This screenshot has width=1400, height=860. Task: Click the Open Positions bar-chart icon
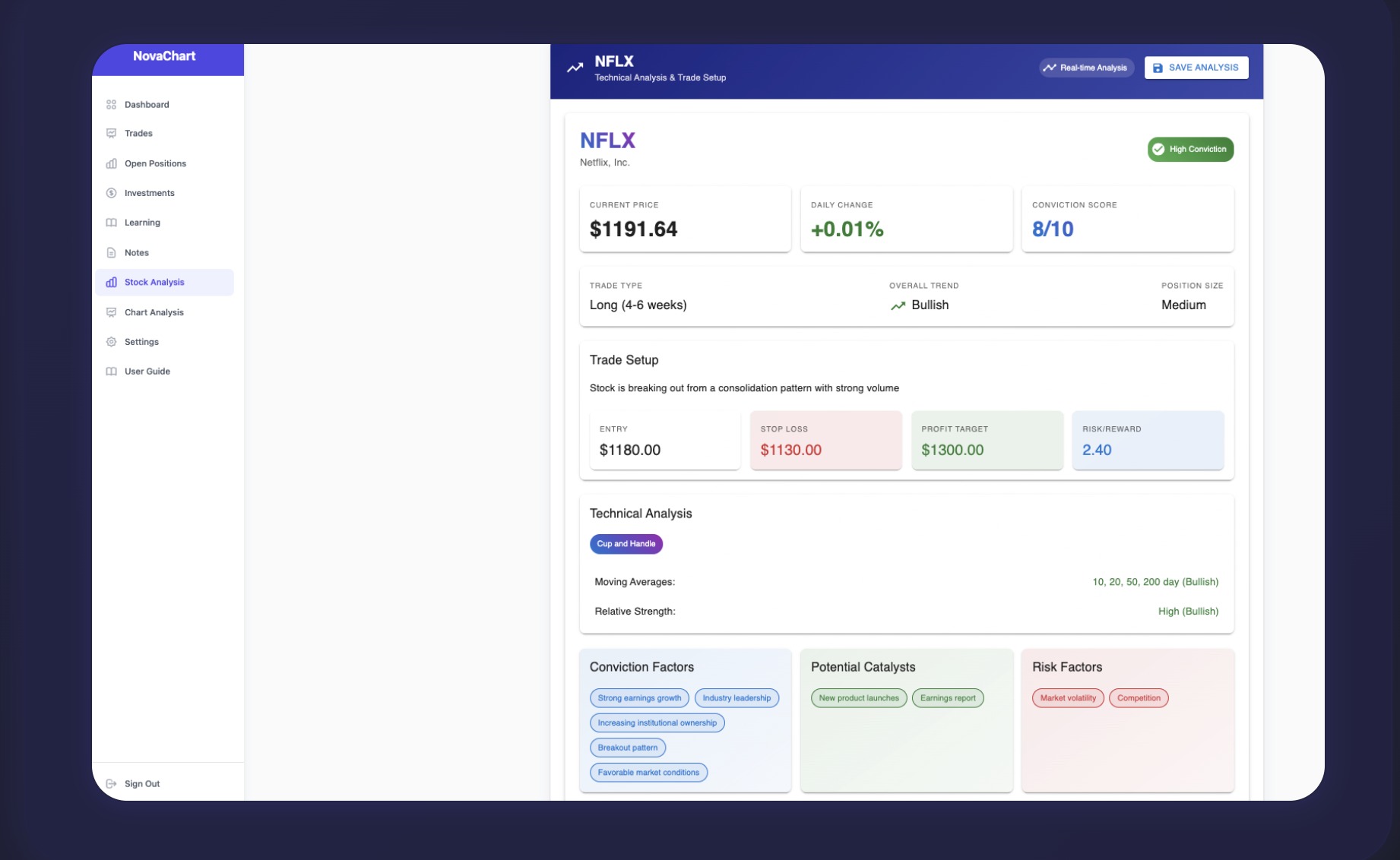(x=111, y=163)
